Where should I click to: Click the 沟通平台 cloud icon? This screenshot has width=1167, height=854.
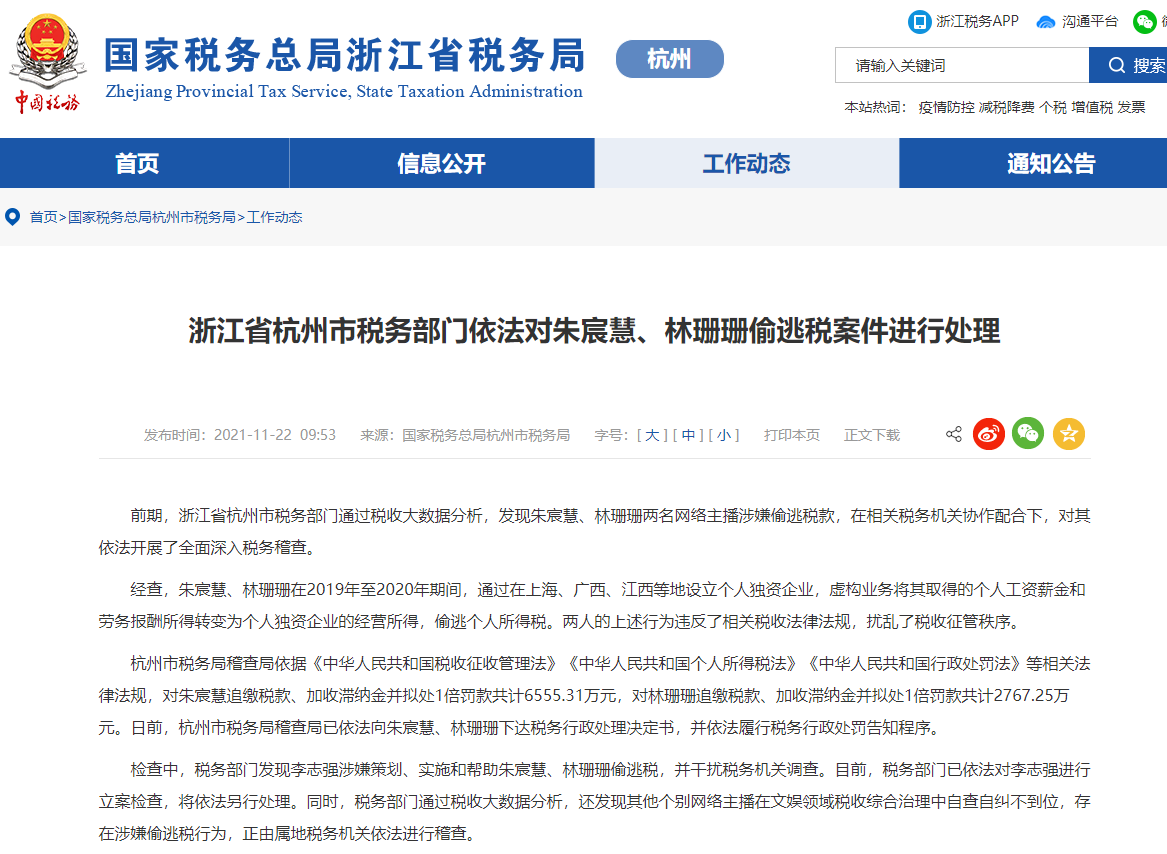[1046, 22]
